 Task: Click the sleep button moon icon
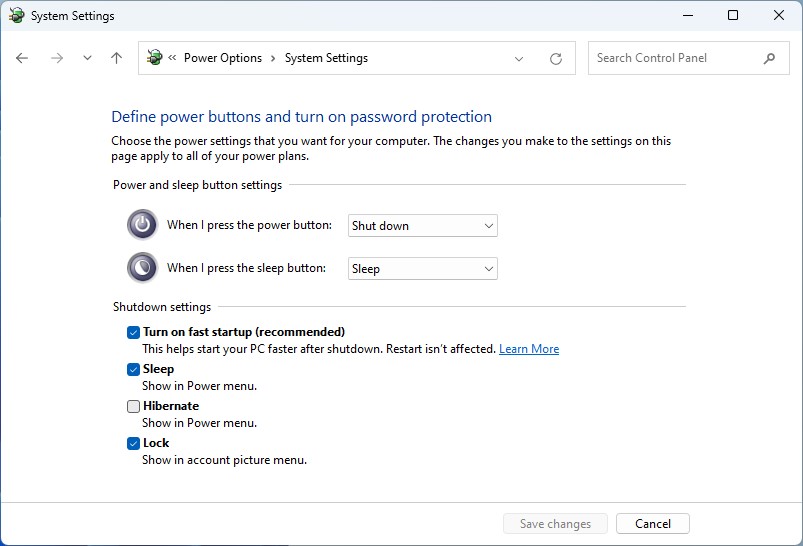(x=142, y=267)
